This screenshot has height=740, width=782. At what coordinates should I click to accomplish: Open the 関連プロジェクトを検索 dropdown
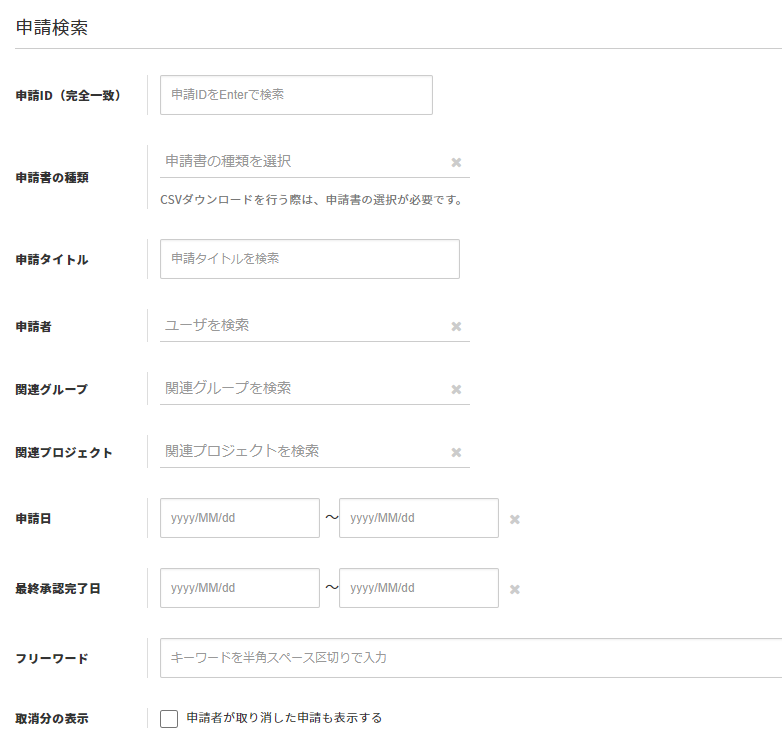pyautogui.click(x=300, y=451)
